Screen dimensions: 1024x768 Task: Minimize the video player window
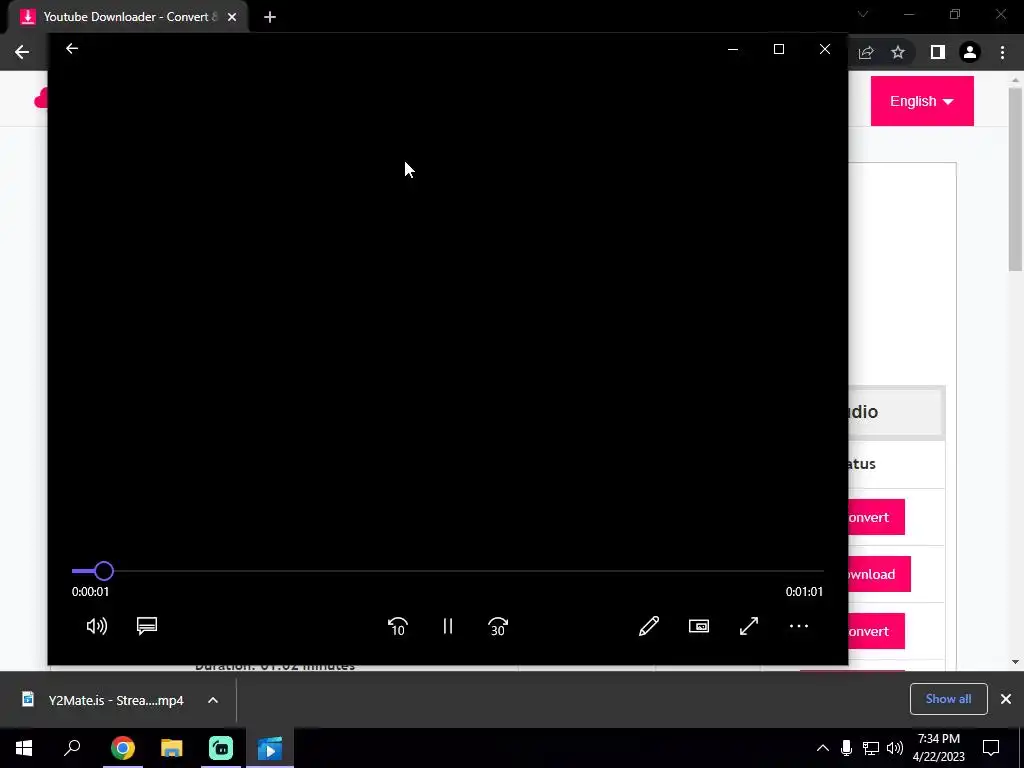click(x=733, y=49)
